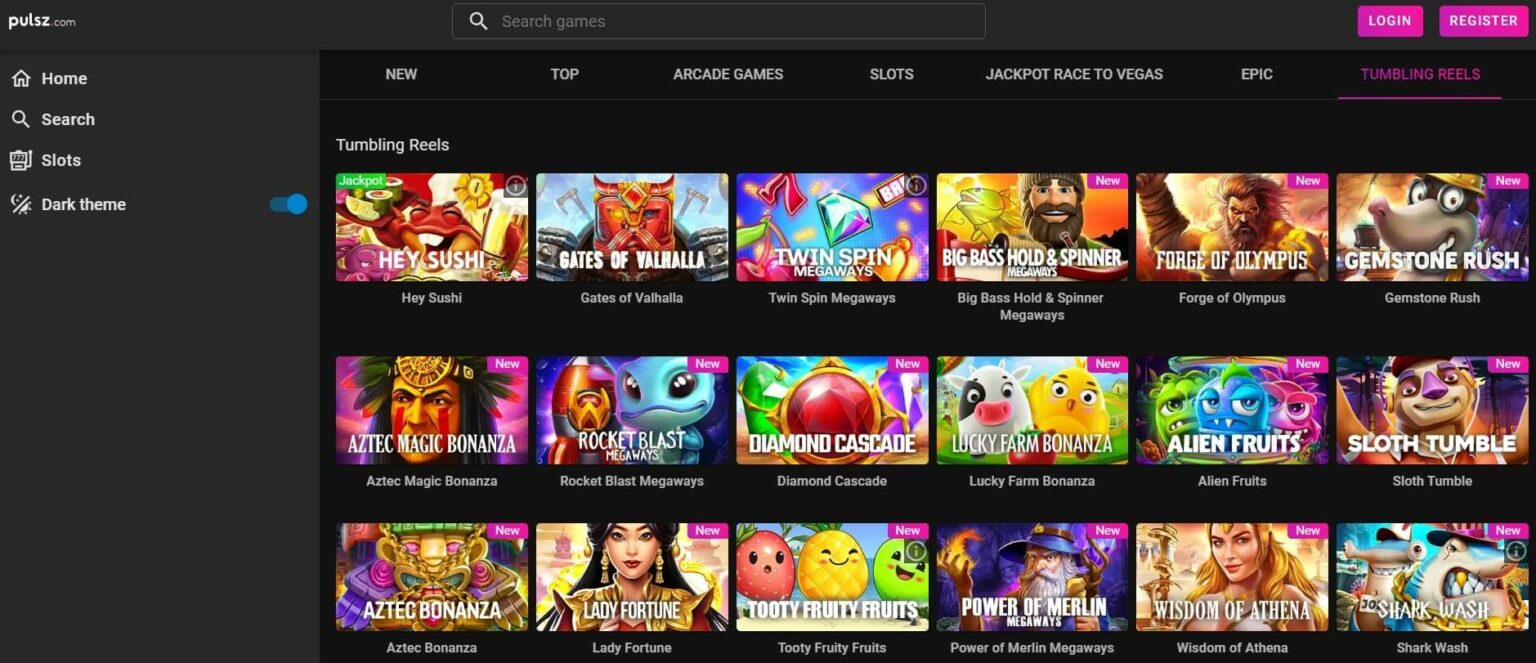This screenshot has height=663, width=1536.
Task: Open the Shark Wash thumbnail
Action: [x=1432, y=577]
